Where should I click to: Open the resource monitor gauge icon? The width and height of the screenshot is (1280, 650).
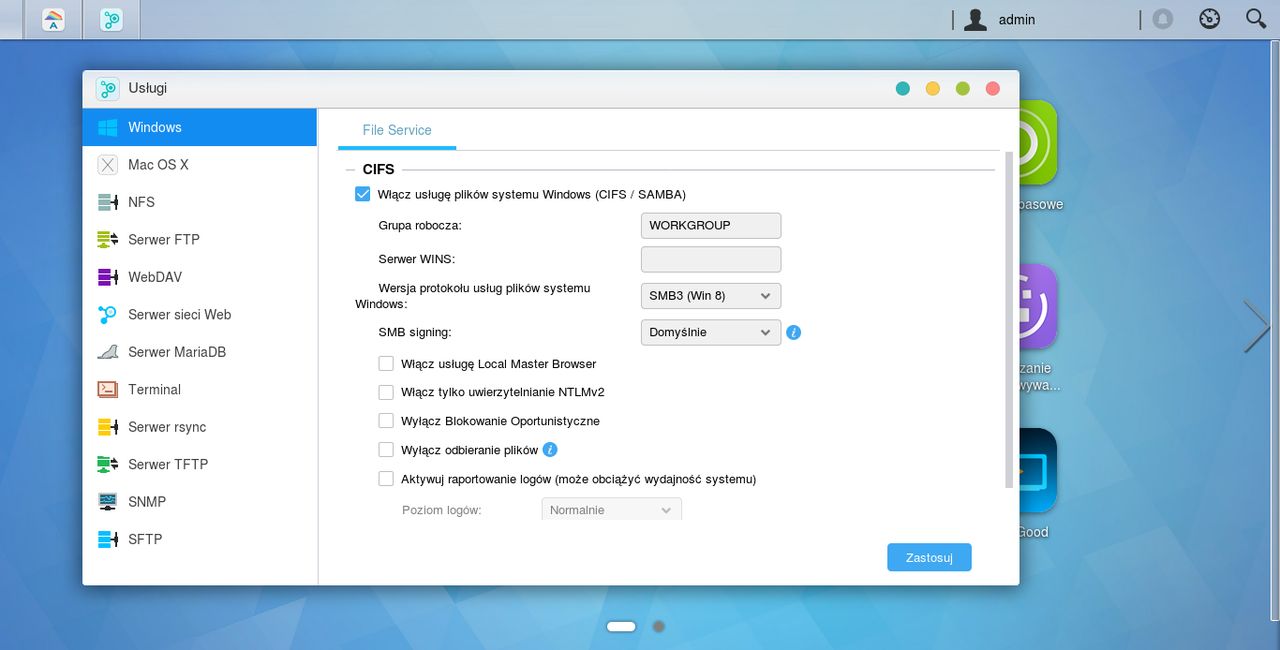tap(1210, 18)
